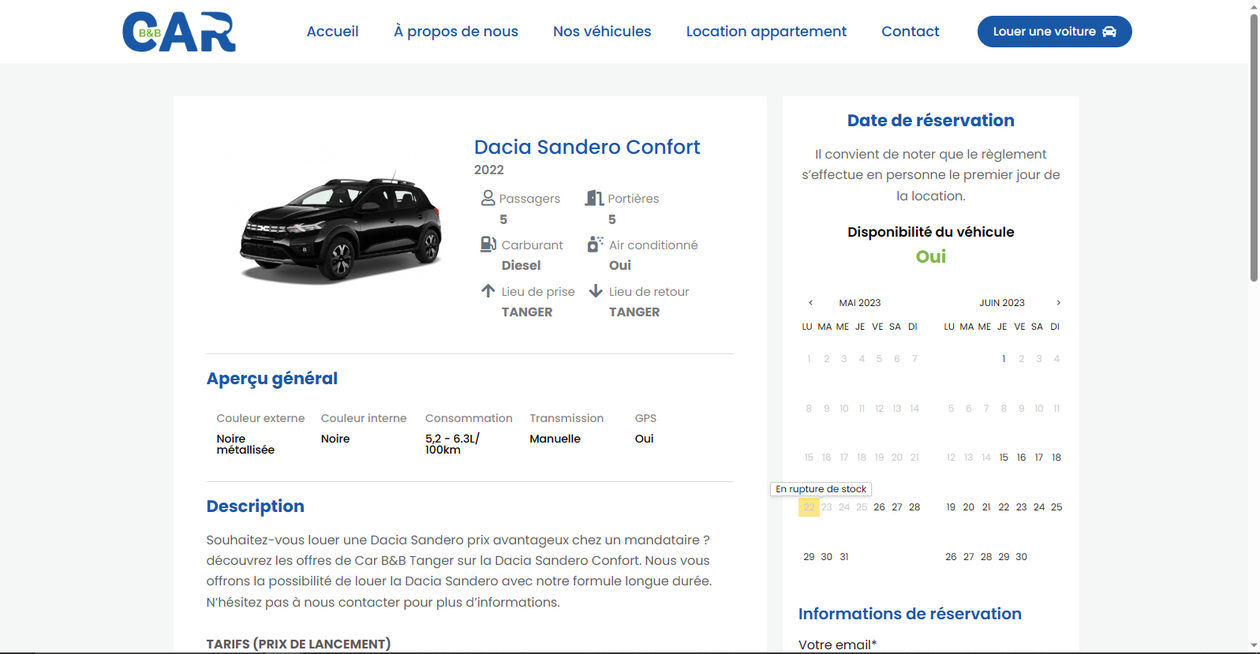Go to next month in calendar
Screen dimensions: 1260x654
tap(1058, 303)
